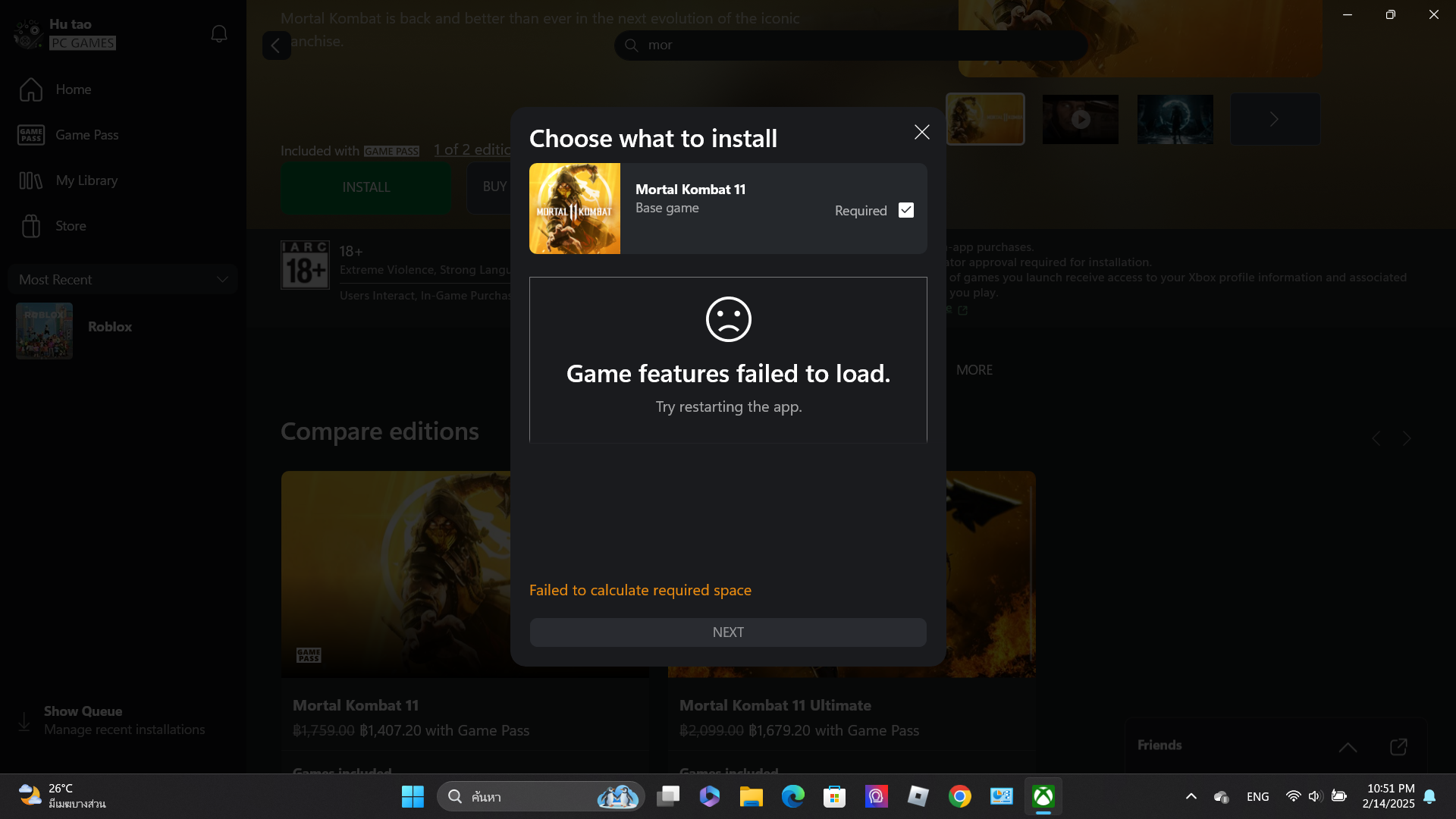Click the search magnifier icon in Xbox app
Image resolution: width=1456 pixels, height=819 pixels.
point(631,45)
